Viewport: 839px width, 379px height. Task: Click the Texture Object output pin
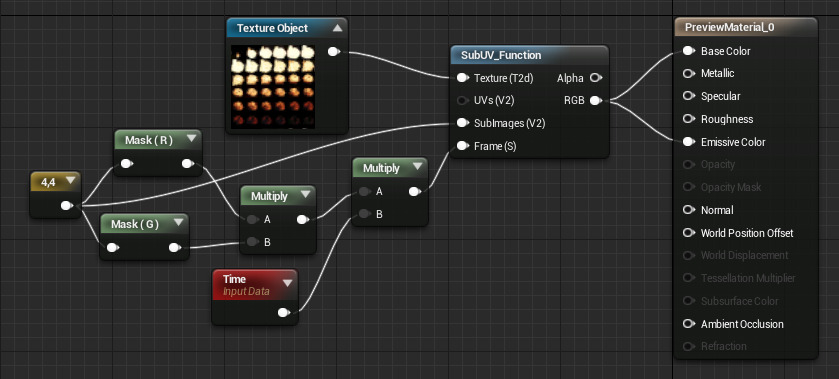coord(333,51)
